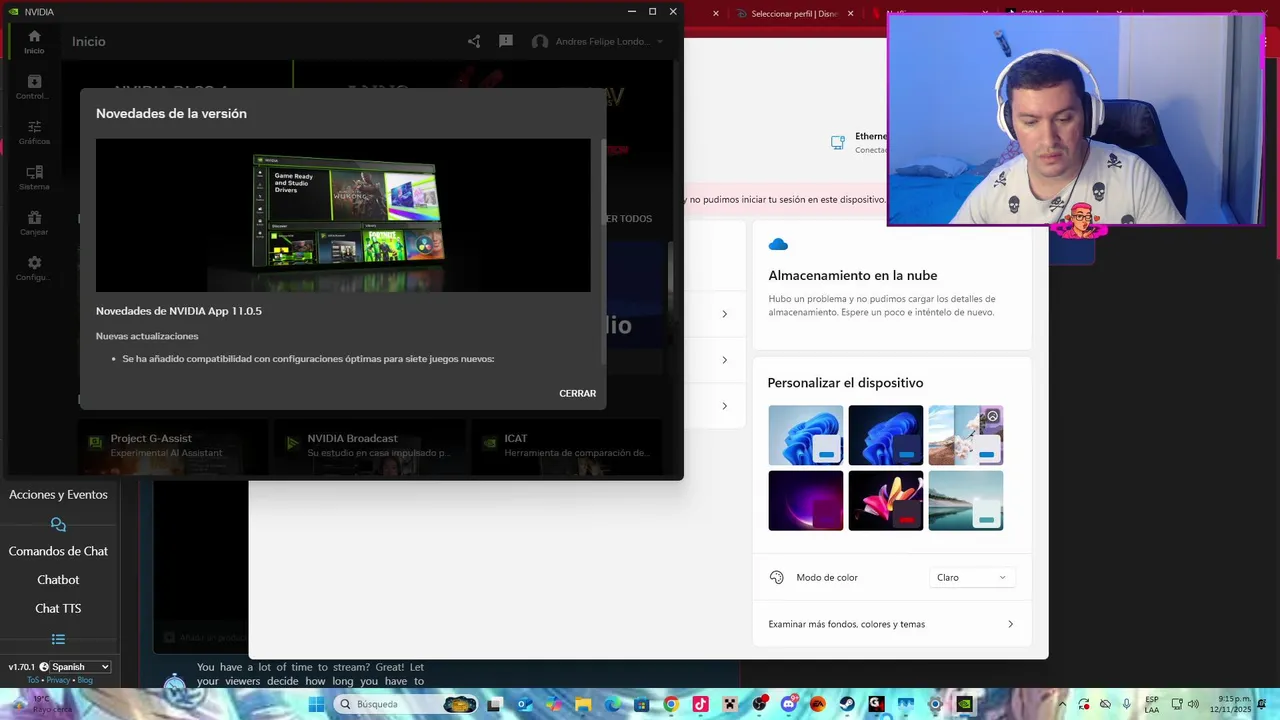The image size is (1280, 720).
Task: Open Configuración gear in NVIDIA sidebar
Action: tap(34, 268)
